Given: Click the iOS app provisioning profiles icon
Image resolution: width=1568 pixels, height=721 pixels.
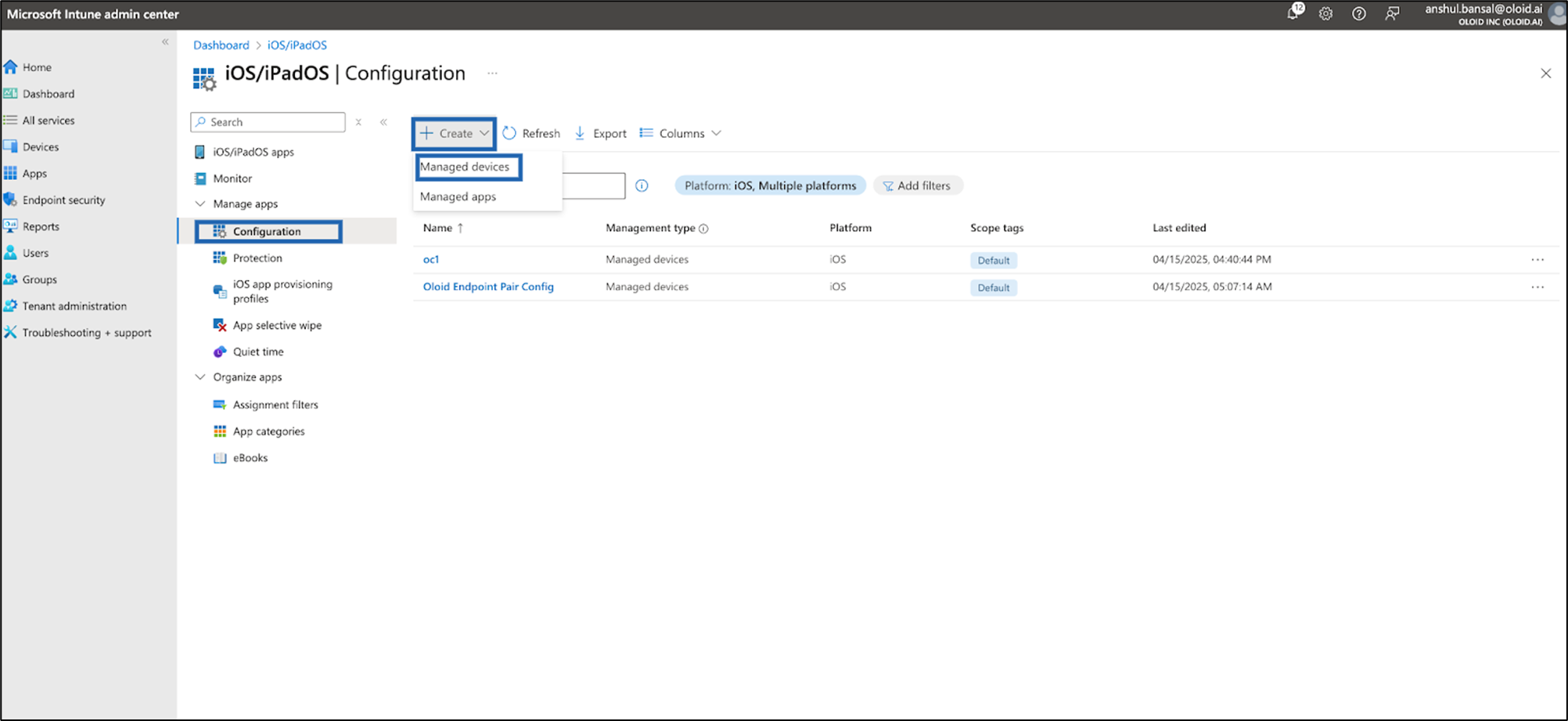Looking at the screenshot, I should pyautogui.click(x=220, y=291).
